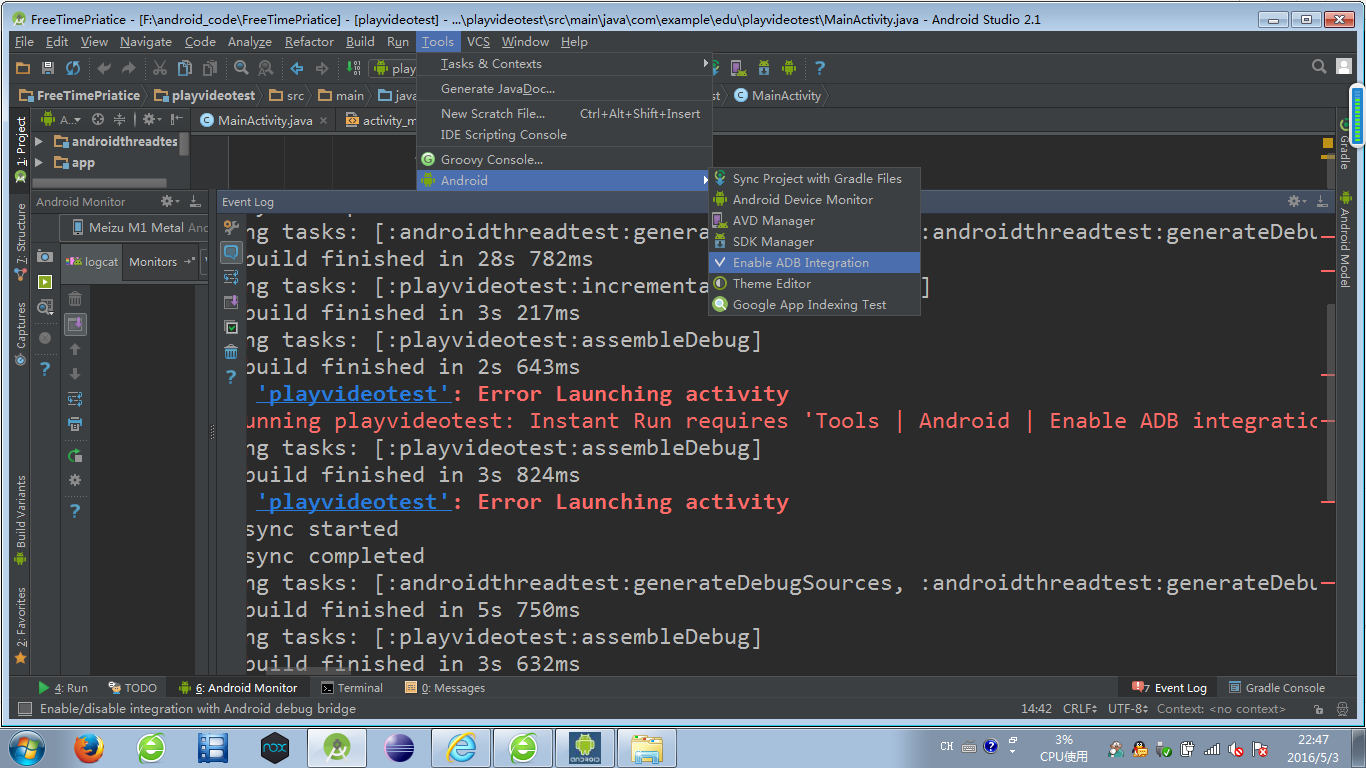
Task: Select Generate JavaDoc menu item
Action: 564,89
